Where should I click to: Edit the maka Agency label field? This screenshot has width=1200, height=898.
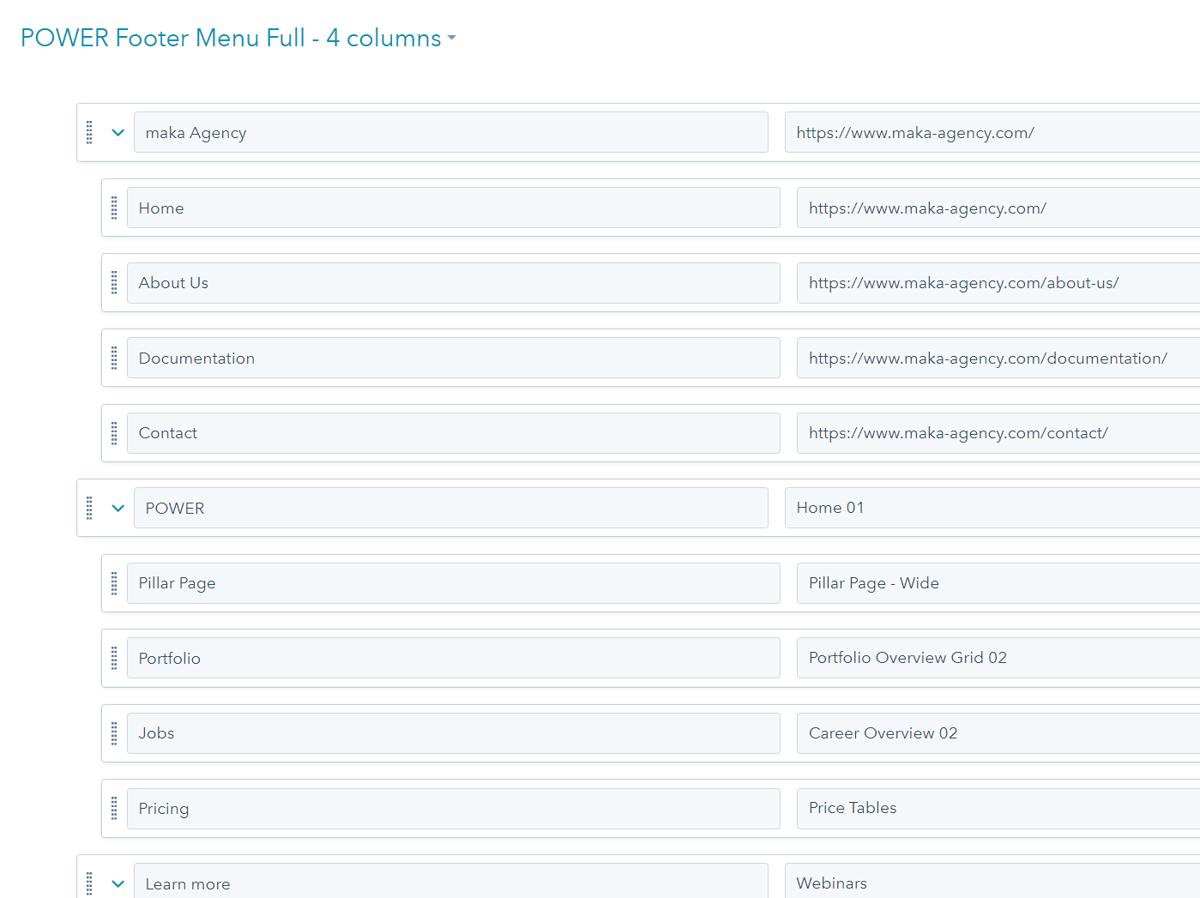pyautogui.click(x=450, y=131)
